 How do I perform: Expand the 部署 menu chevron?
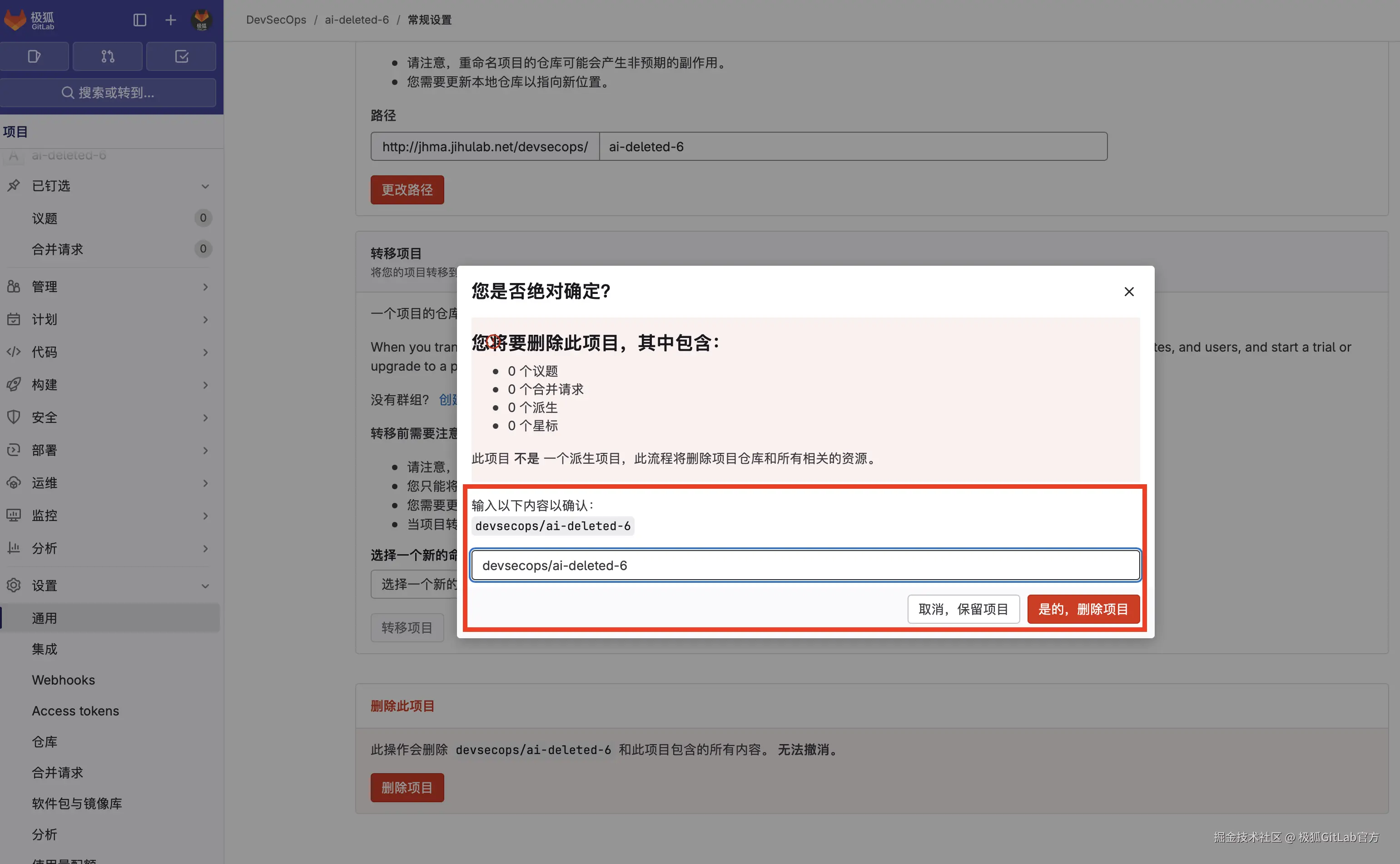205,450
